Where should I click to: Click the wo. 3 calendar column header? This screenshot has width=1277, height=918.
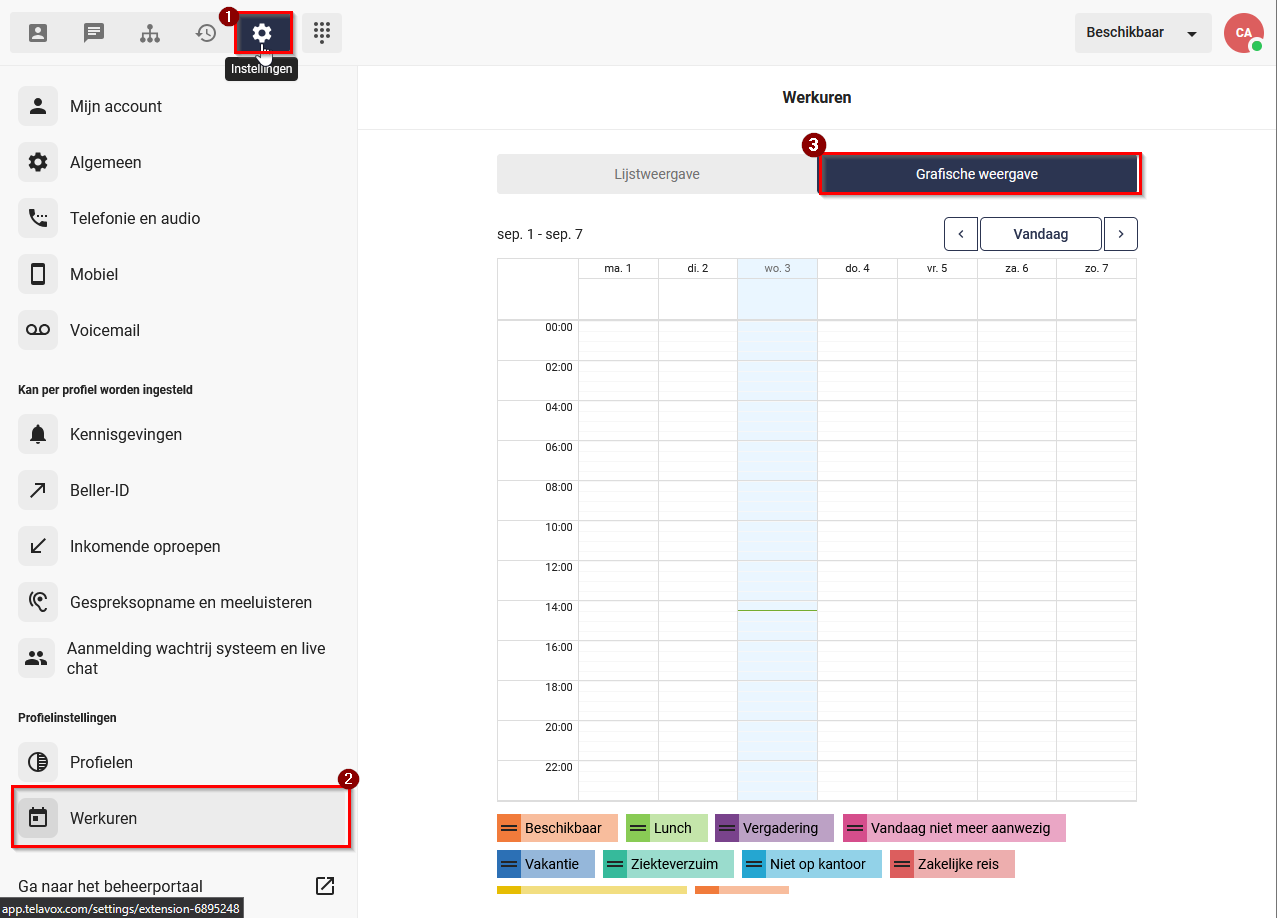(777, 268)
